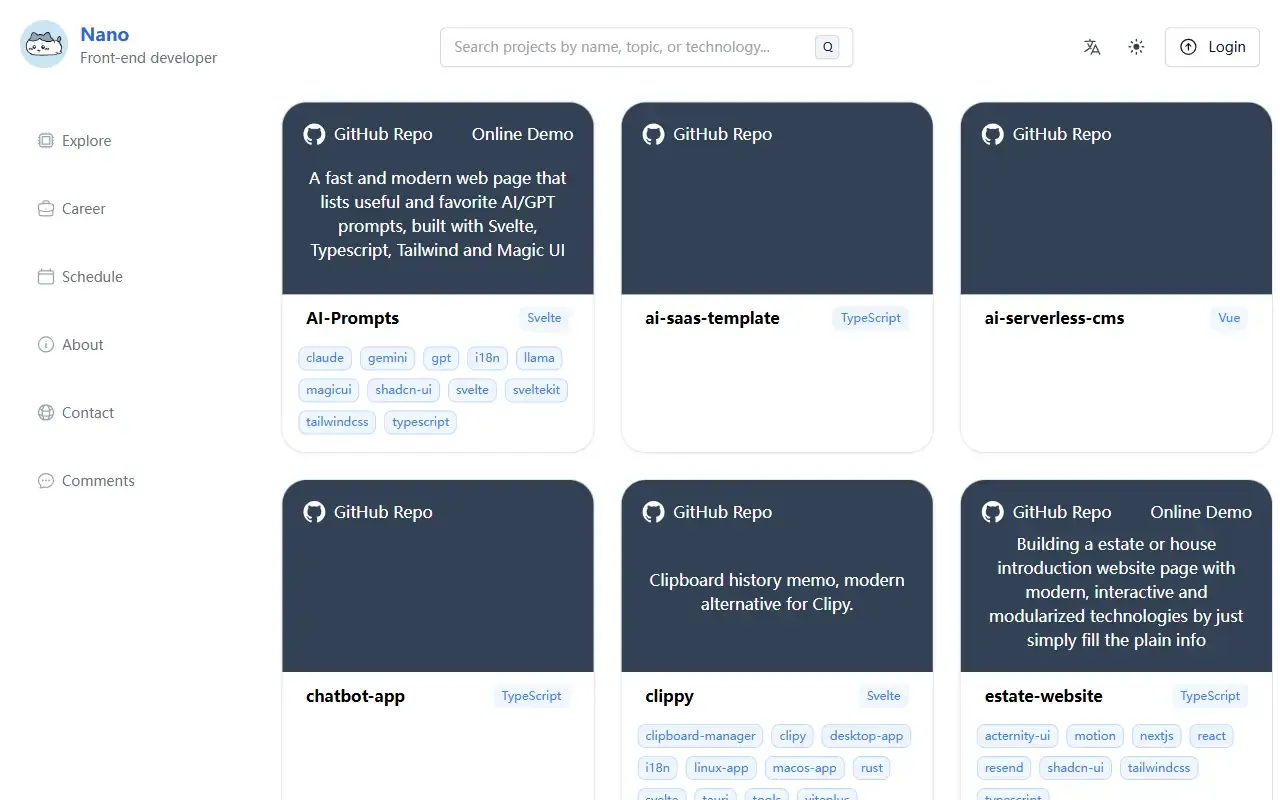Image resolution: width=1280 pixels, height=800 pixels.
Task: Open GitHub Repo for AI-Prompts
Action: [368, 134]
